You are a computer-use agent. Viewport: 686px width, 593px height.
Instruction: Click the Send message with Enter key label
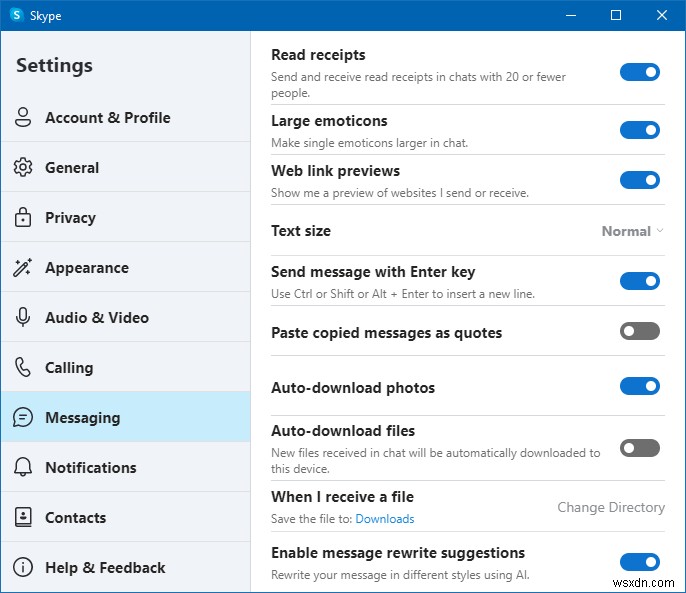(373, 272)
